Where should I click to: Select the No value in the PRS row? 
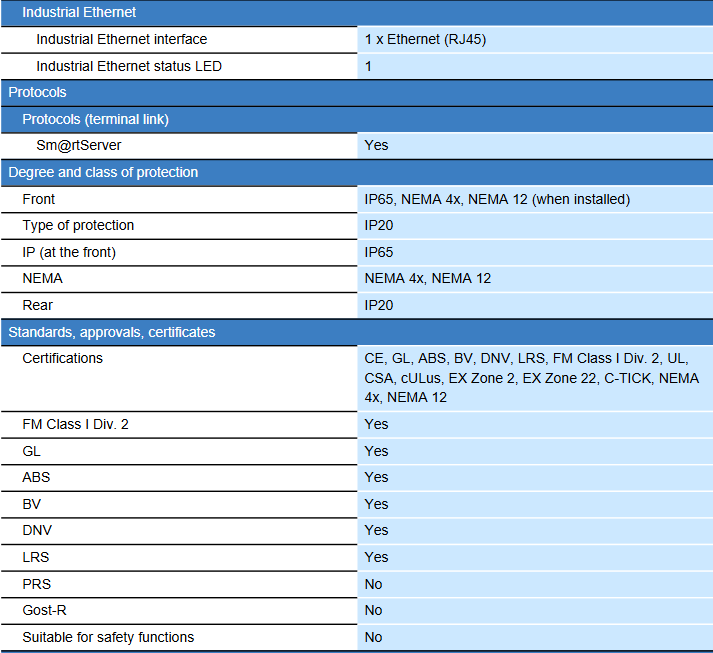(x=373, y=584)
